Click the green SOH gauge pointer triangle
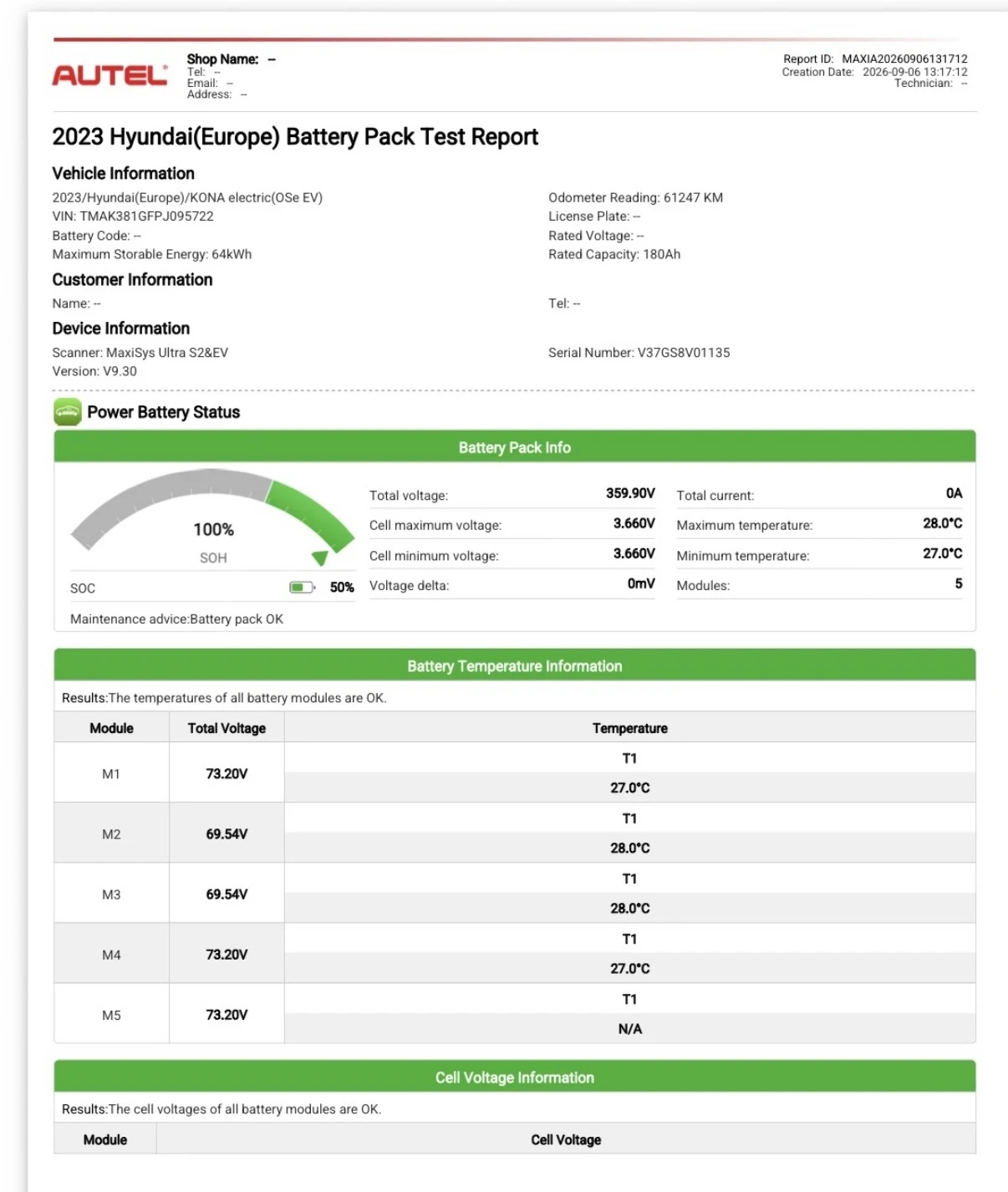This screenshot has width=1008, height=1192. point(320,558)
